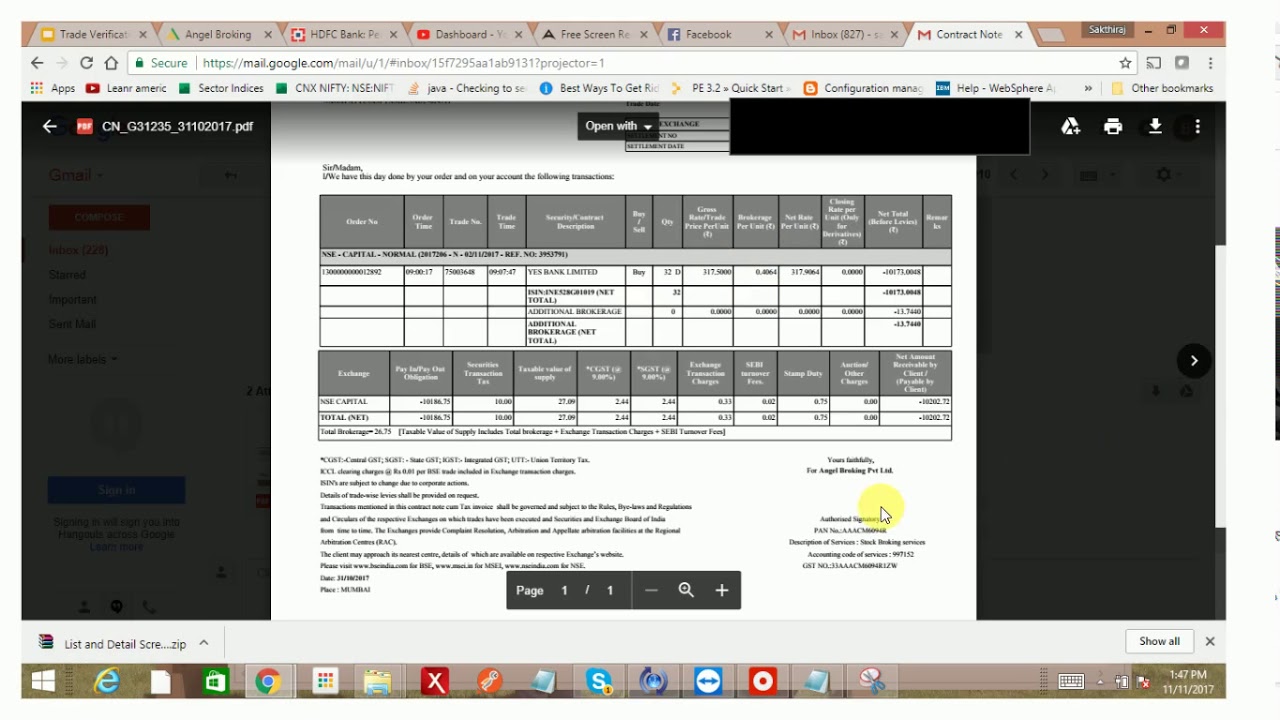Image resolution: width=1280 pixels, height=720 pixels.
Task: Click the Cast icon in toolbar
Action: tap(1154, 62)
